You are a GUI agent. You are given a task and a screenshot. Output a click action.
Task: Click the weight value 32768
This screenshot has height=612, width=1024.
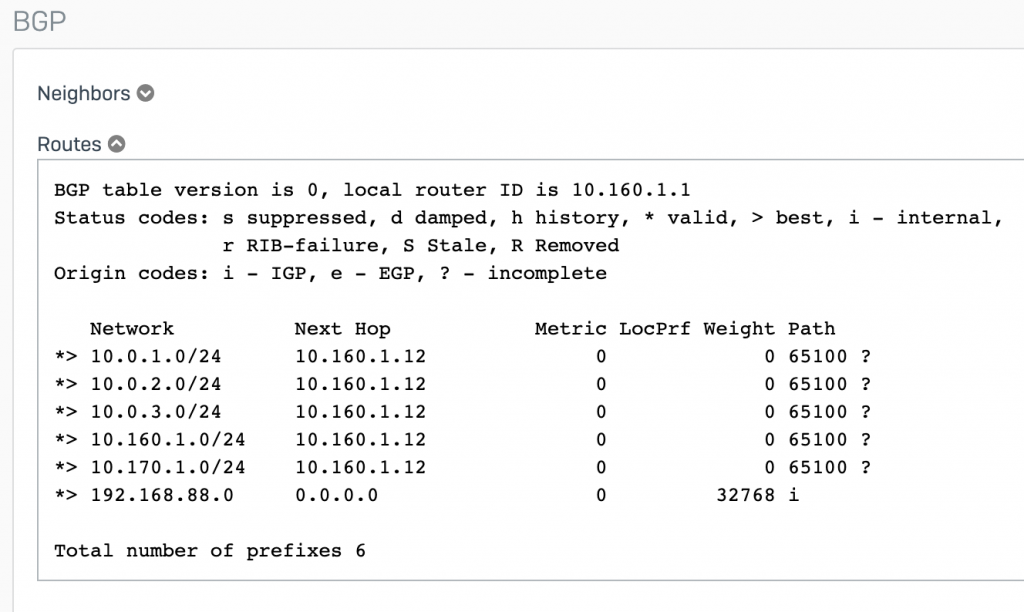[x=745, y=495]
